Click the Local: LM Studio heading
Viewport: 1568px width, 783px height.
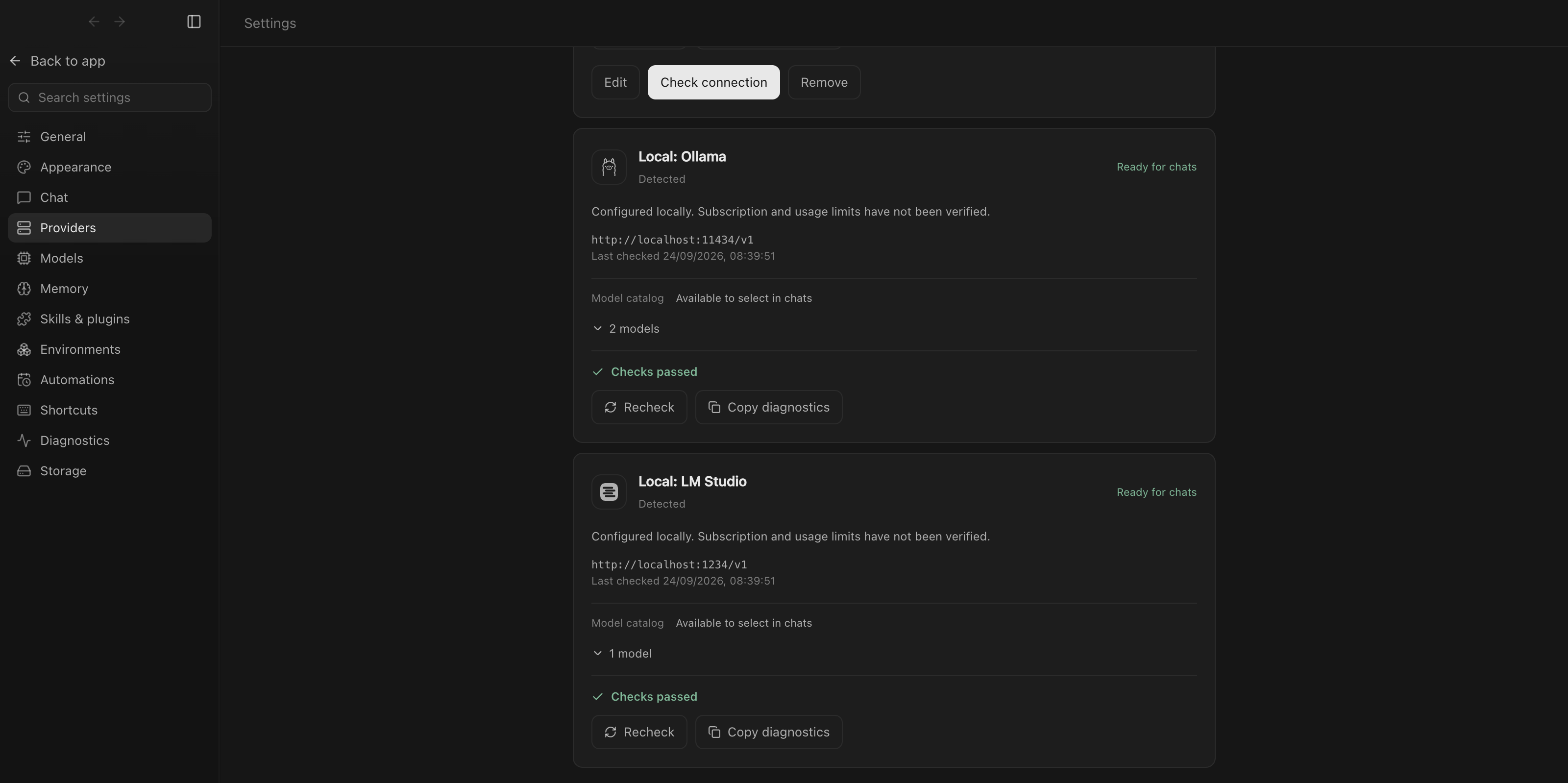692,482
